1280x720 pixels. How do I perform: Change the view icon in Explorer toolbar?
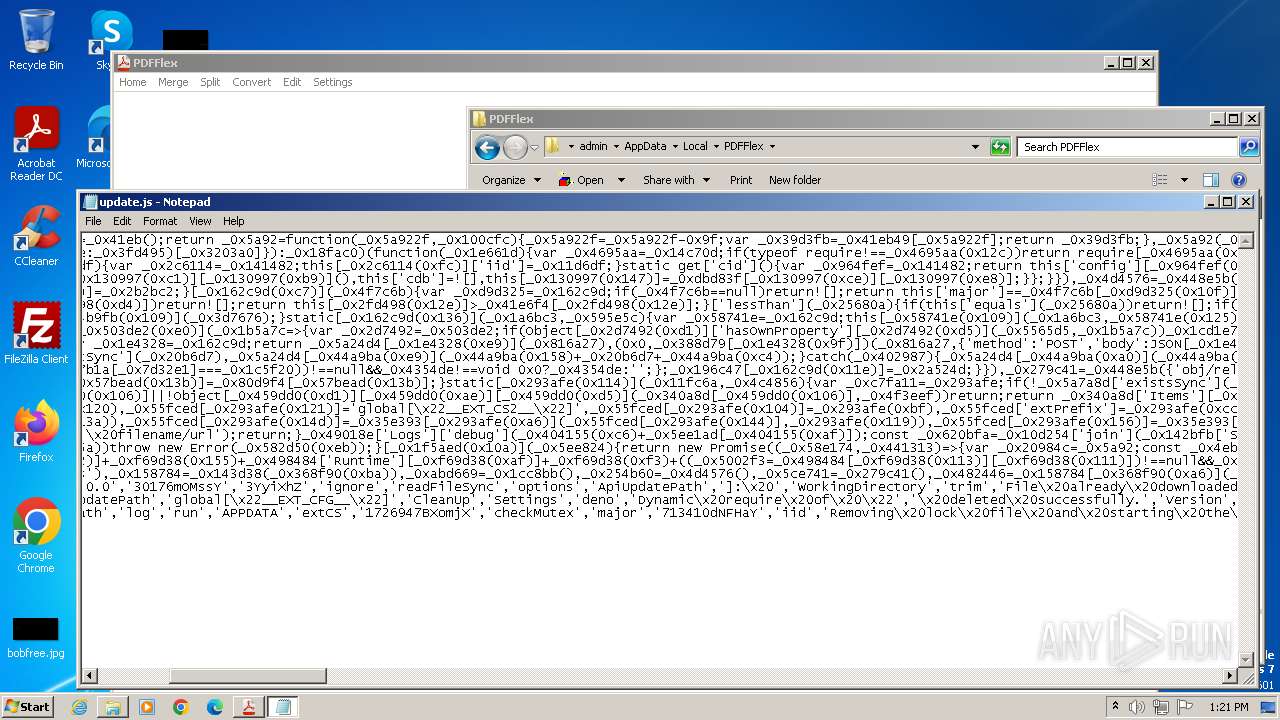(x=1160, y=180)
